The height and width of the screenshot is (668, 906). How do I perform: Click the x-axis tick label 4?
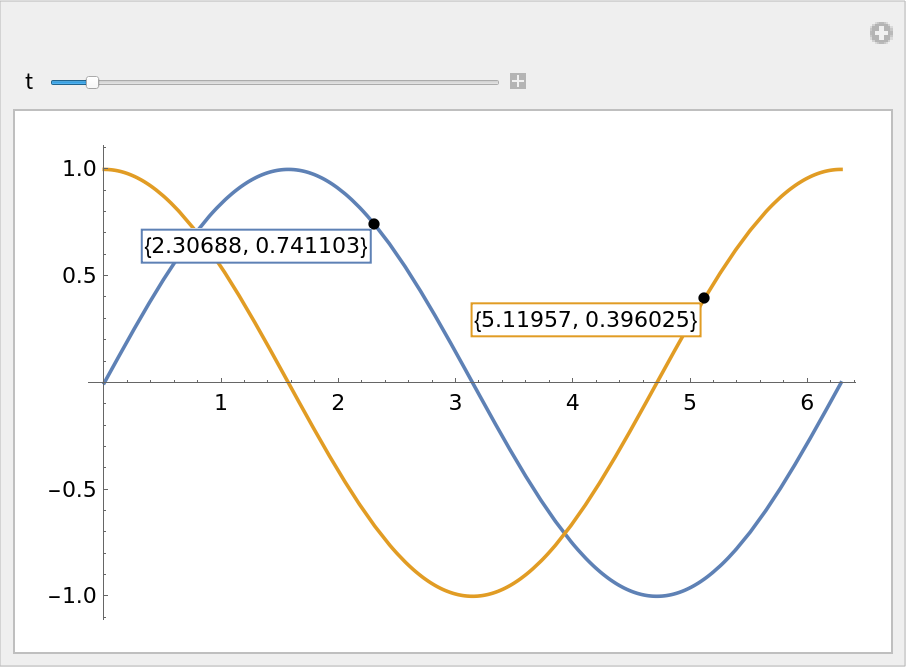click(x=572, y=403)
